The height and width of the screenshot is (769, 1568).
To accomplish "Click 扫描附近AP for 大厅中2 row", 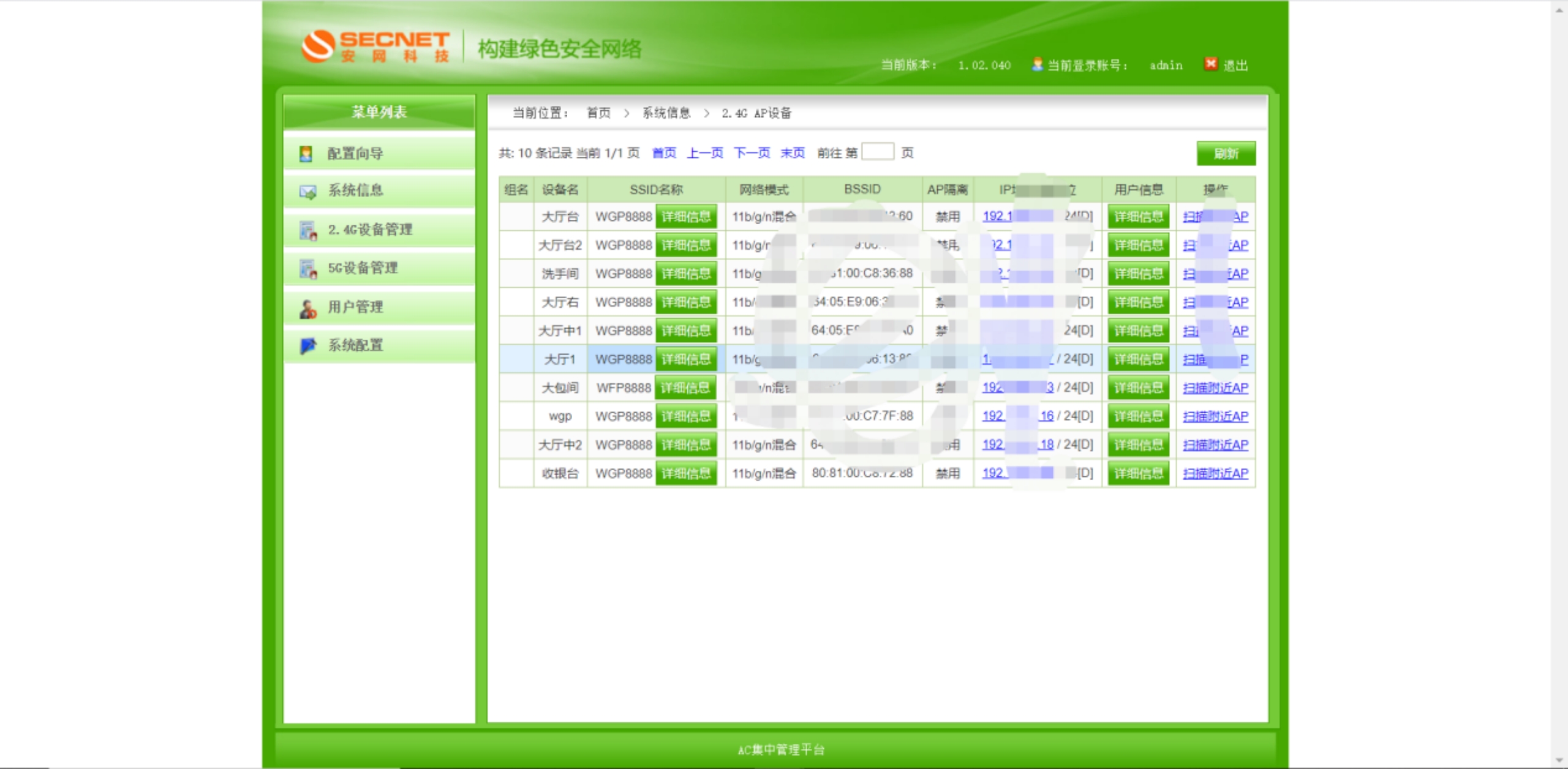I will pyautogui.click(x=1215, y=445).
